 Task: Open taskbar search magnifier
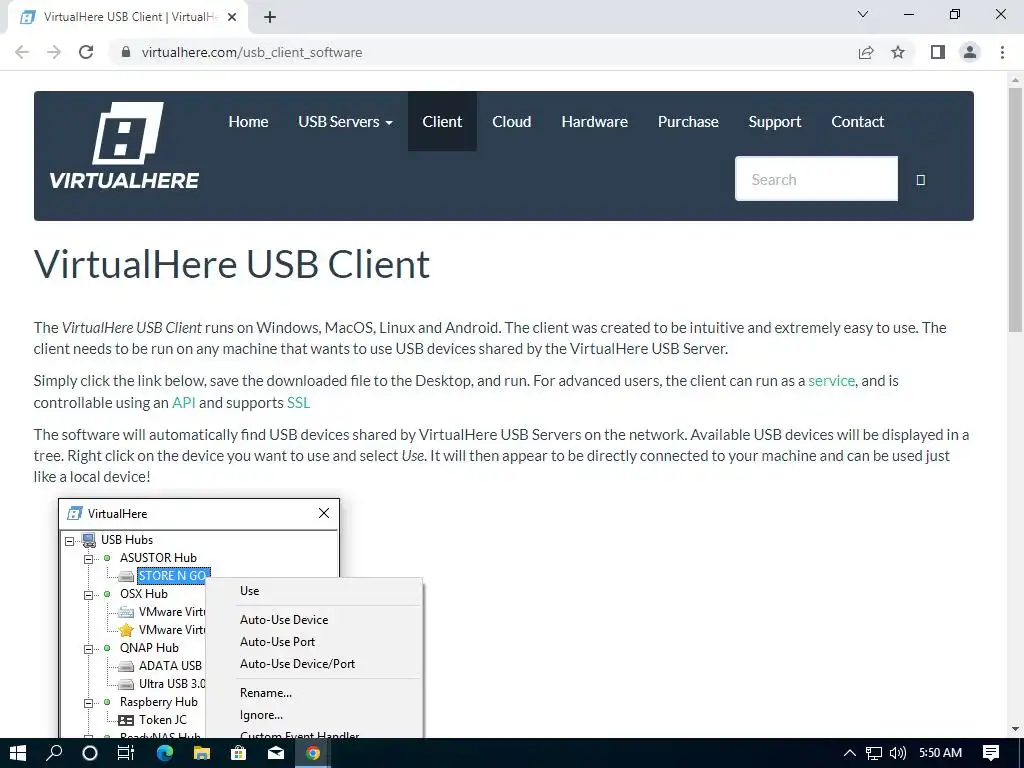(54, 753)
